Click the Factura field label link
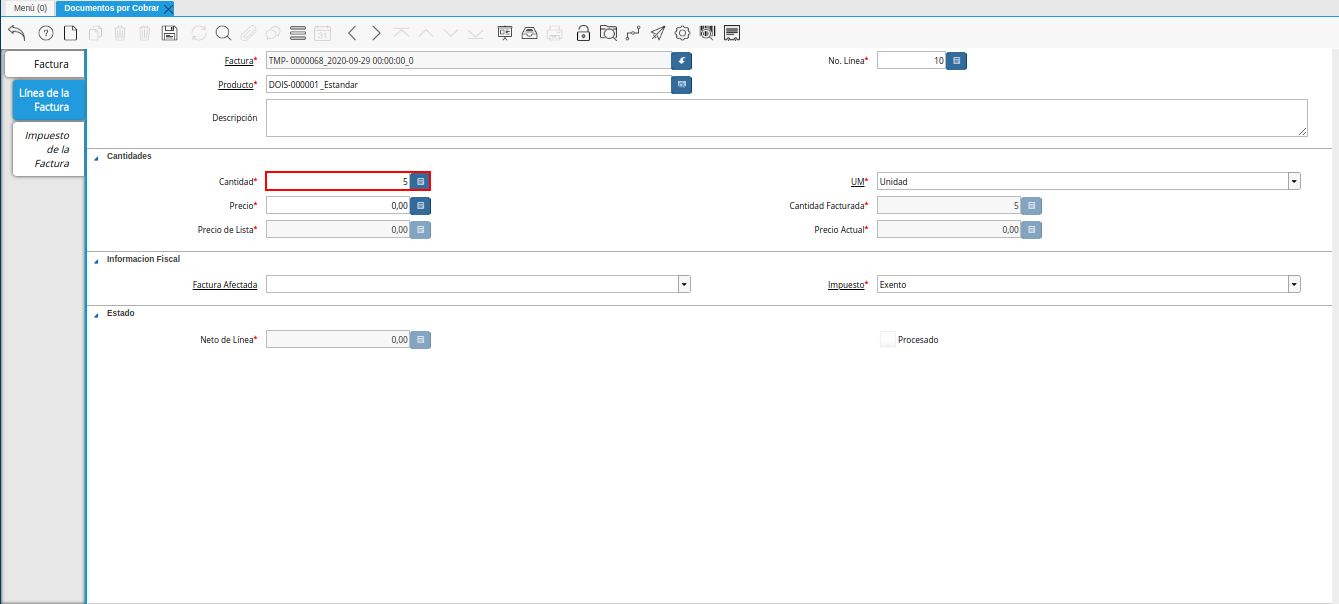The width and height of the screenshot is (1339, 604). tap(239, 61)
